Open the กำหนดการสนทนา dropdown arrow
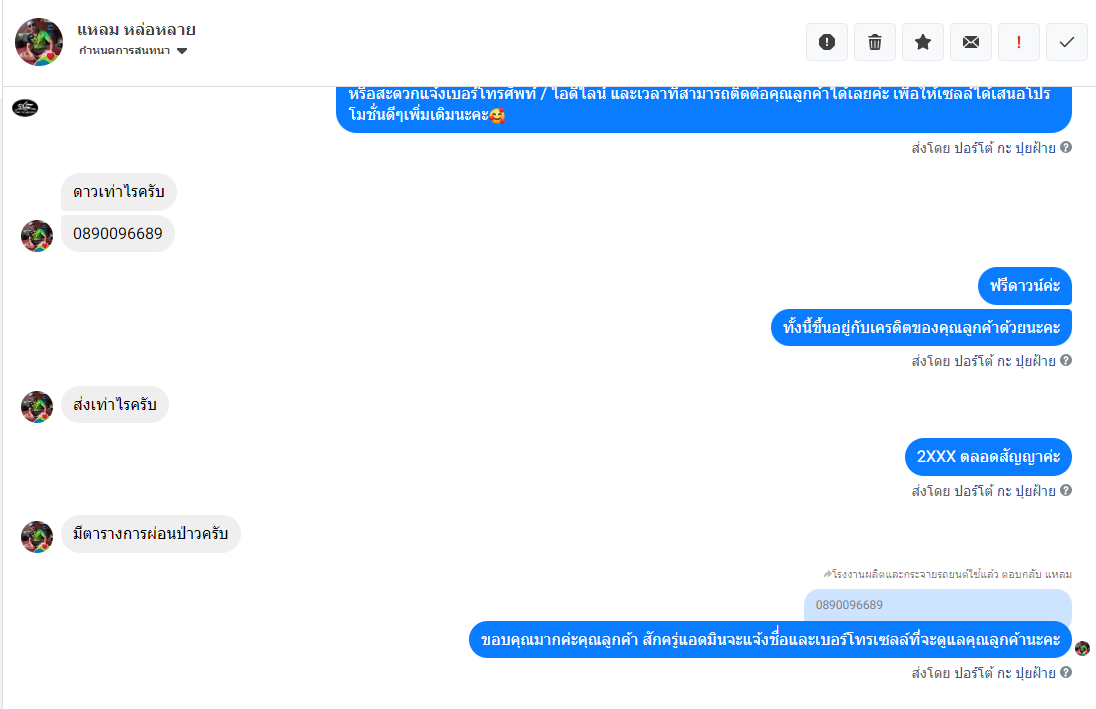The height and width of the screenshot is (709, 1096). 182,51
